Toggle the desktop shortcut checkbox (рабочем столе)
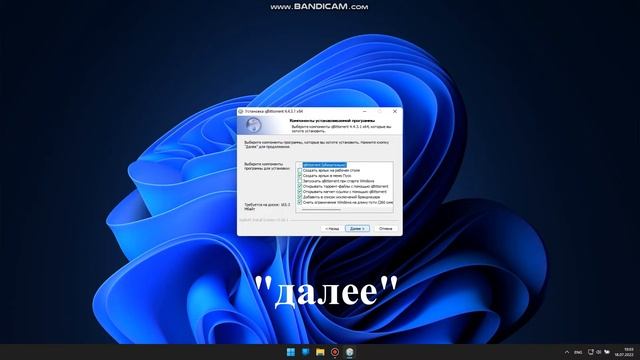Screen dimensions: 640x360 300,170
